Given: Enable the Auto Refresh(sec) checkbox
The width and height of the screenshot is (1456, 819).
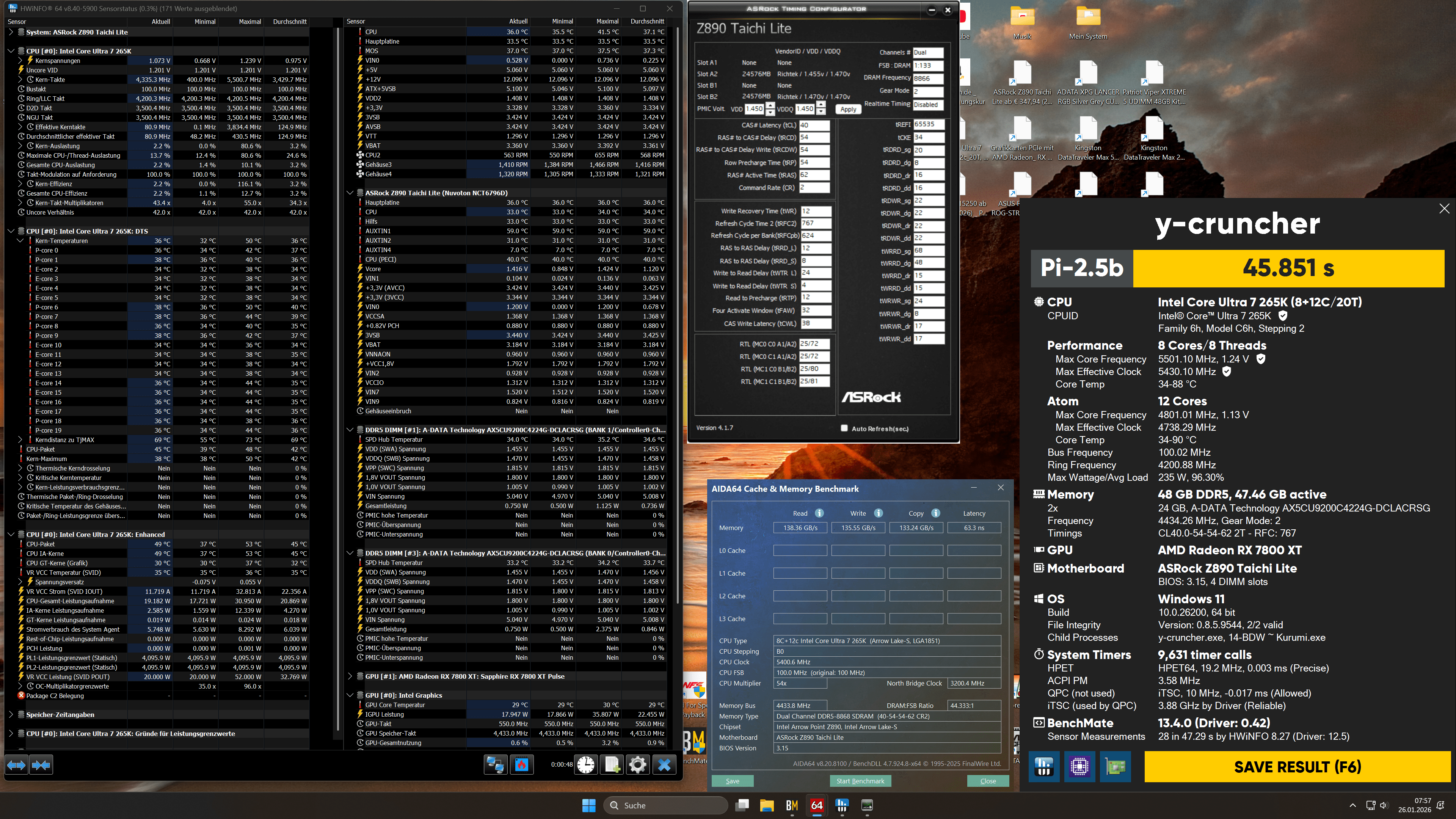Looking at the screenshot, I should (844, 428).
